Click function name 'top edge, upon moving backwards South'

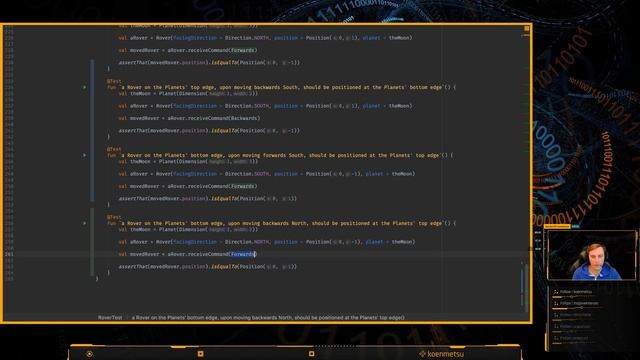tap(281, 87)
